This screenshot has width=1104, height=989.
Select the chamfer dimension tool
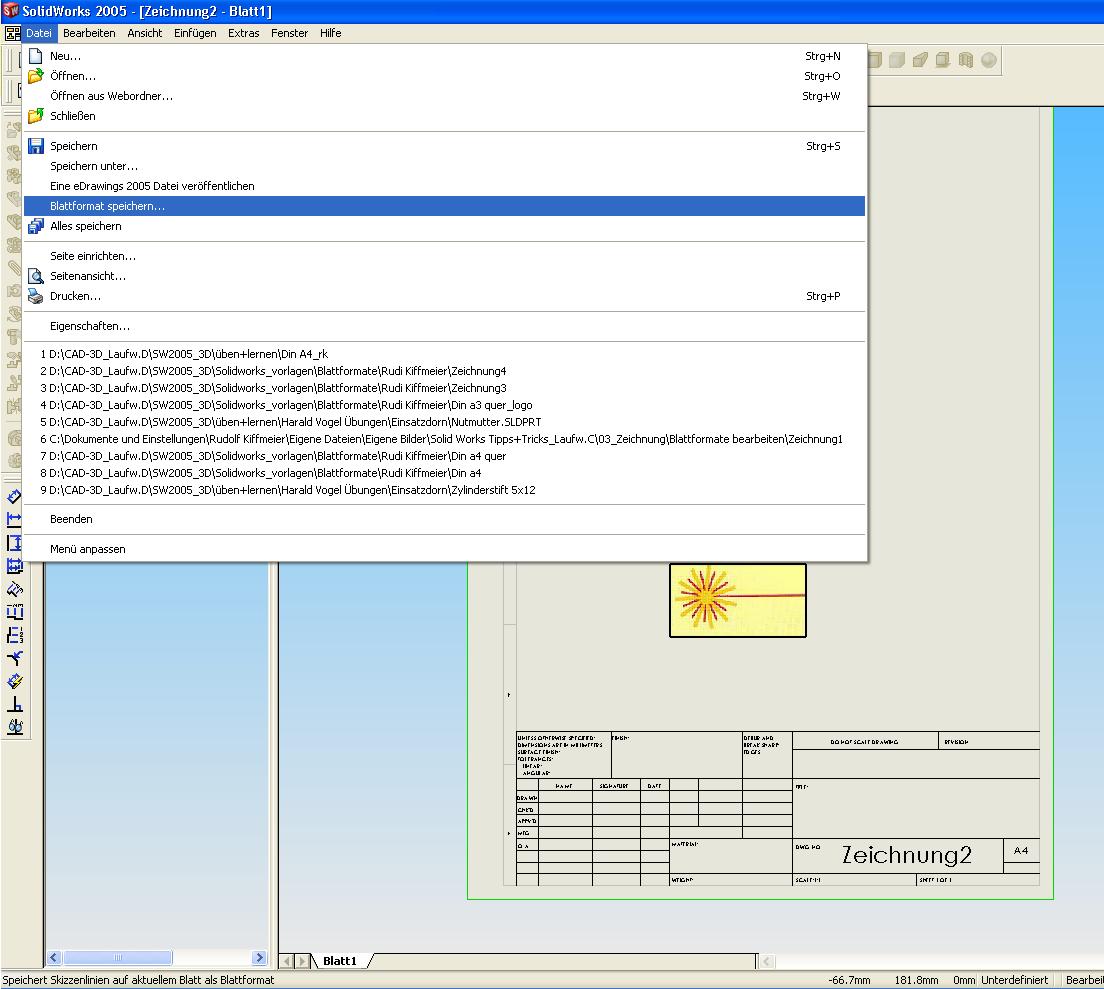click(14, 658)
